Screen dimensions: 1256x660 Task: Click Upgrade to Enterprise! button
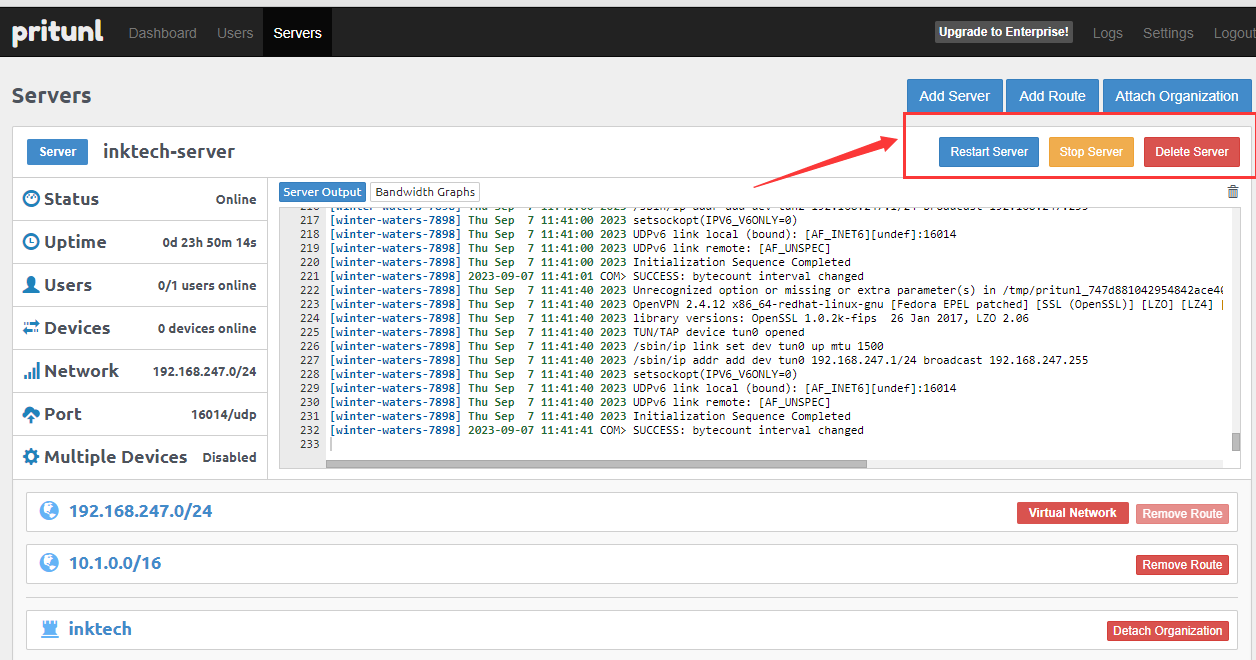(1004, 32)
